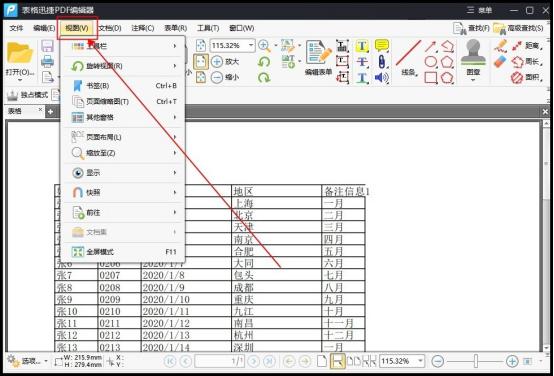Expand the 快照 submenu entry
This screenshot has height=376, width=554.
click(123, 193)
